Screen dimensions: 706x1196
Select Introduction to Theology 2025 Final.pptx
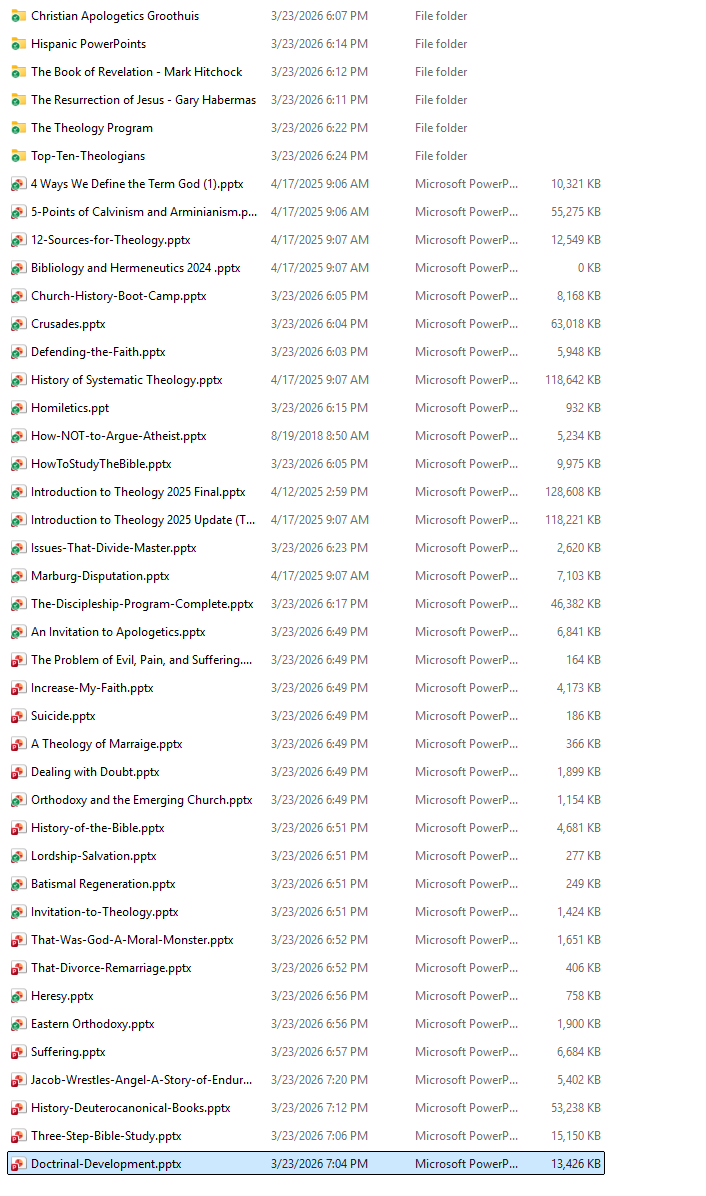pos(137,492)
